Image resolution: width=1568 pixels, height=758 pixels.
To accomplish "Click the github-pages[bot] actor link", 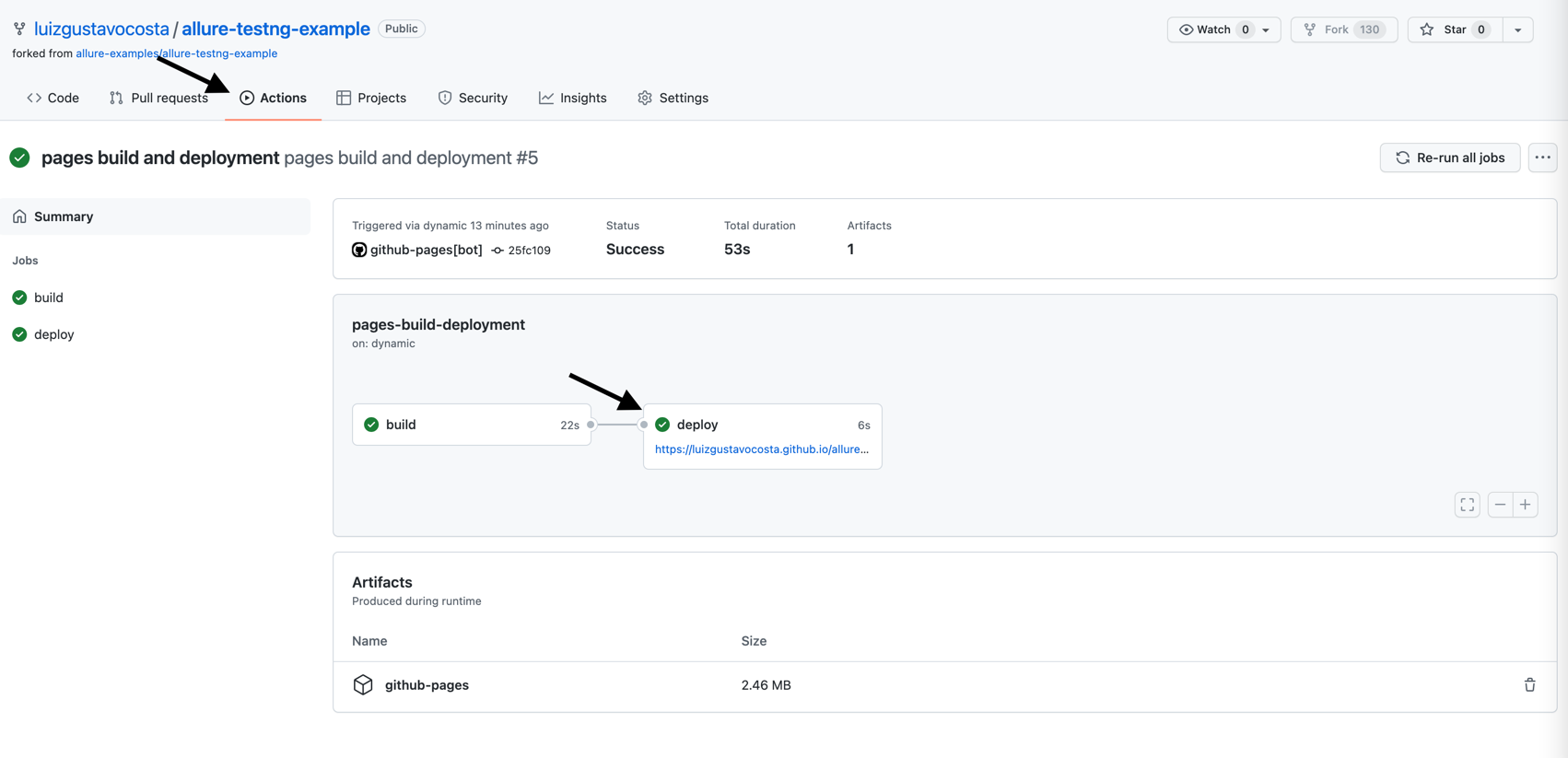I will 426,250.
